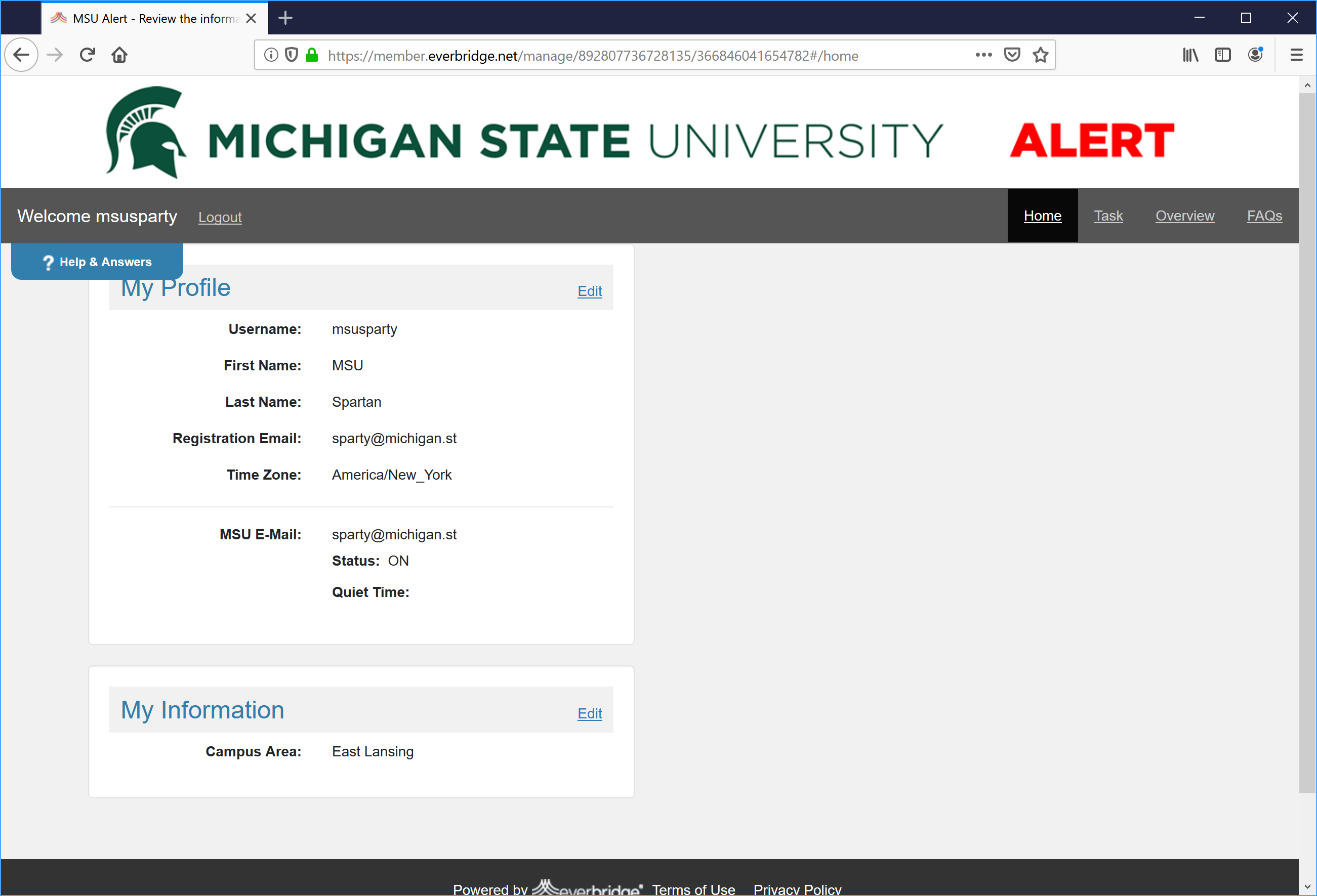The height and width of the screenshot is (896, 1317).
Task: Click the scrollbar up arrow
Action: (x=1307, y=86)
